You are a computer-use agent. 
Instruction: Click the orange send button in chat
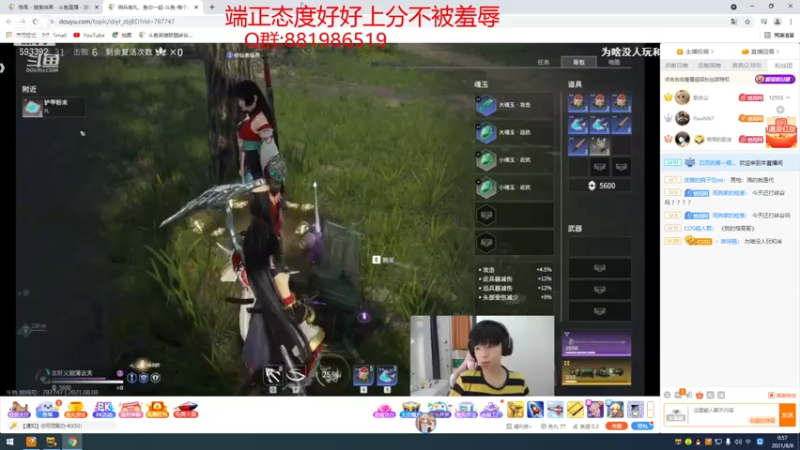click(x=787, y=415)
